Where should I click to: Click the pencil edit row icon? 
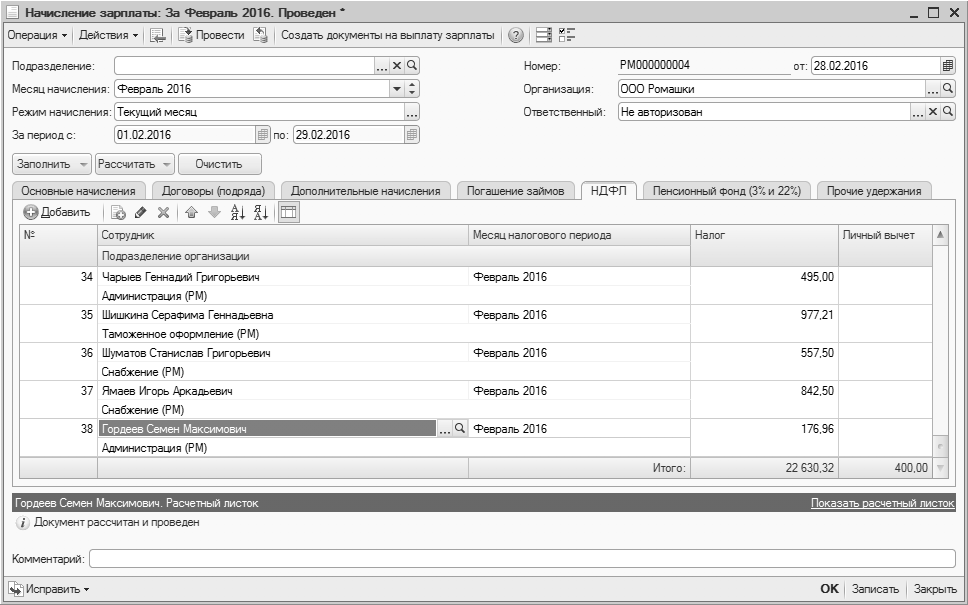point(141,212)
